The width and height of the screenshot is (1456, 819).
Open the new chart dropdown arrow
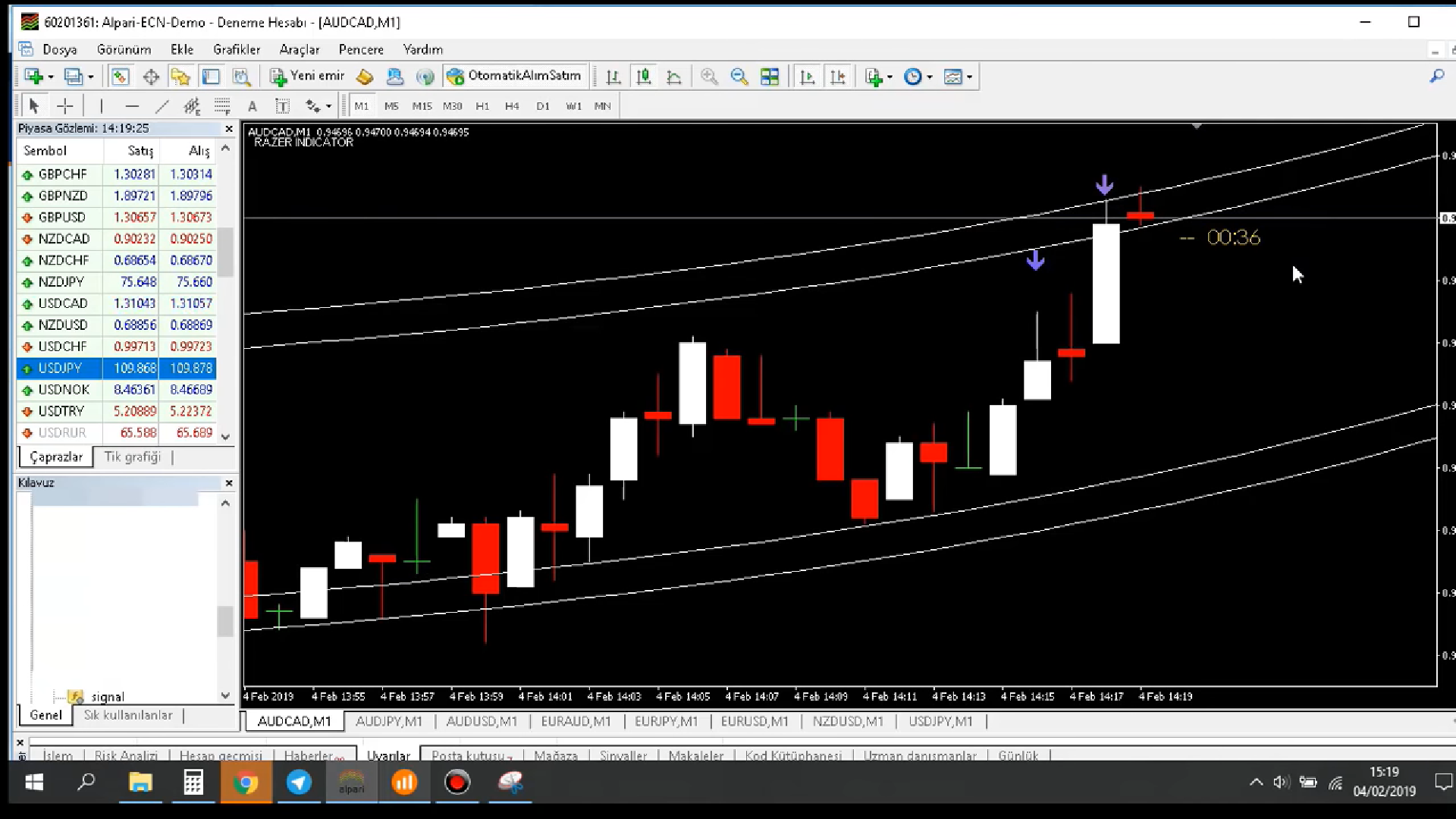[x=51, y=77]
